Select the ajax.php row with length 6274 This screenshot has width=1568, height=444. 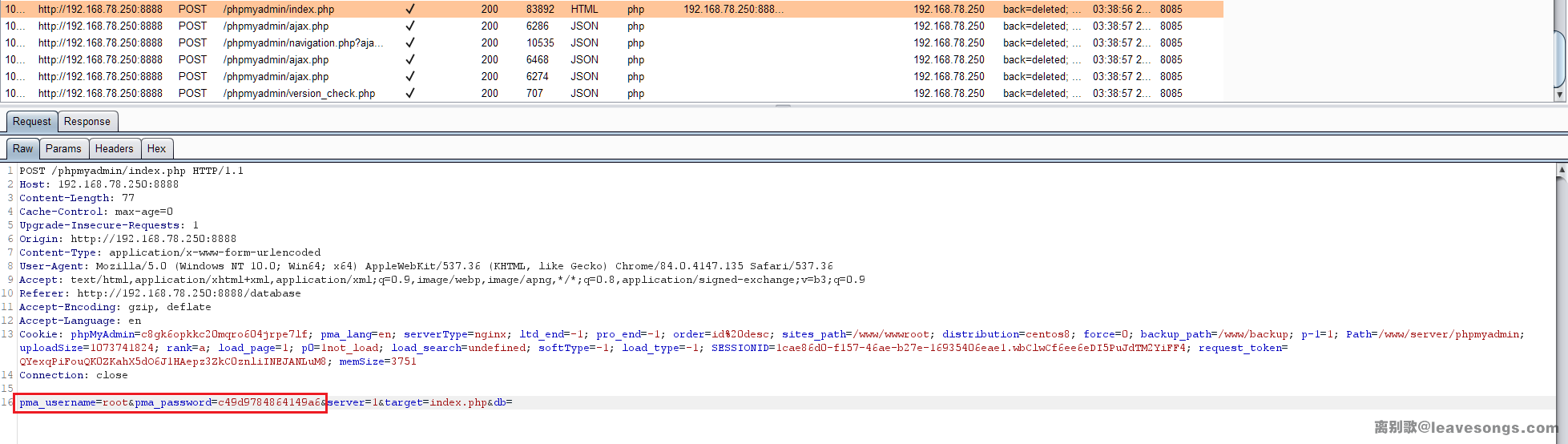click(x=276, y=76)
